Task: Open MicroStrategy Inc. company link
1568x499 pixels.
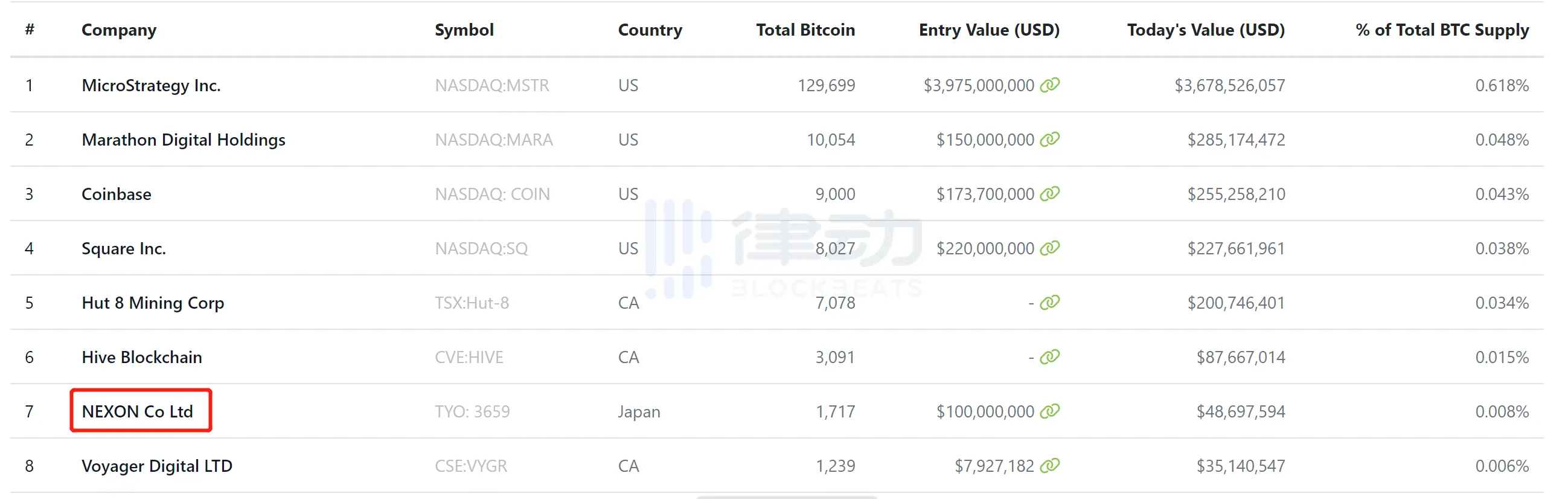Action: (151, 85)
